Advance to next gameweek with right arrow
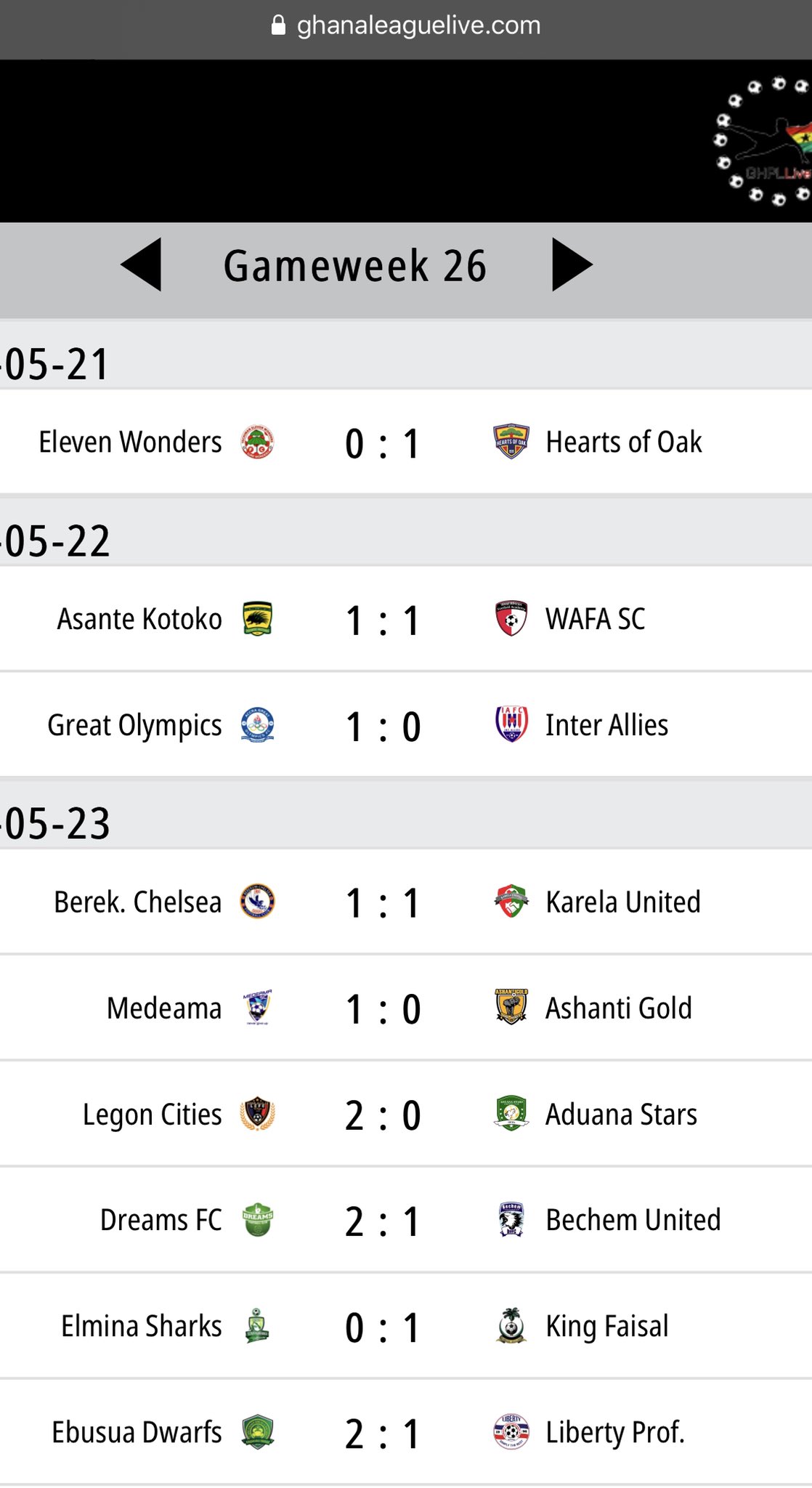This screenshot has width=812, height=1488. 572,264
